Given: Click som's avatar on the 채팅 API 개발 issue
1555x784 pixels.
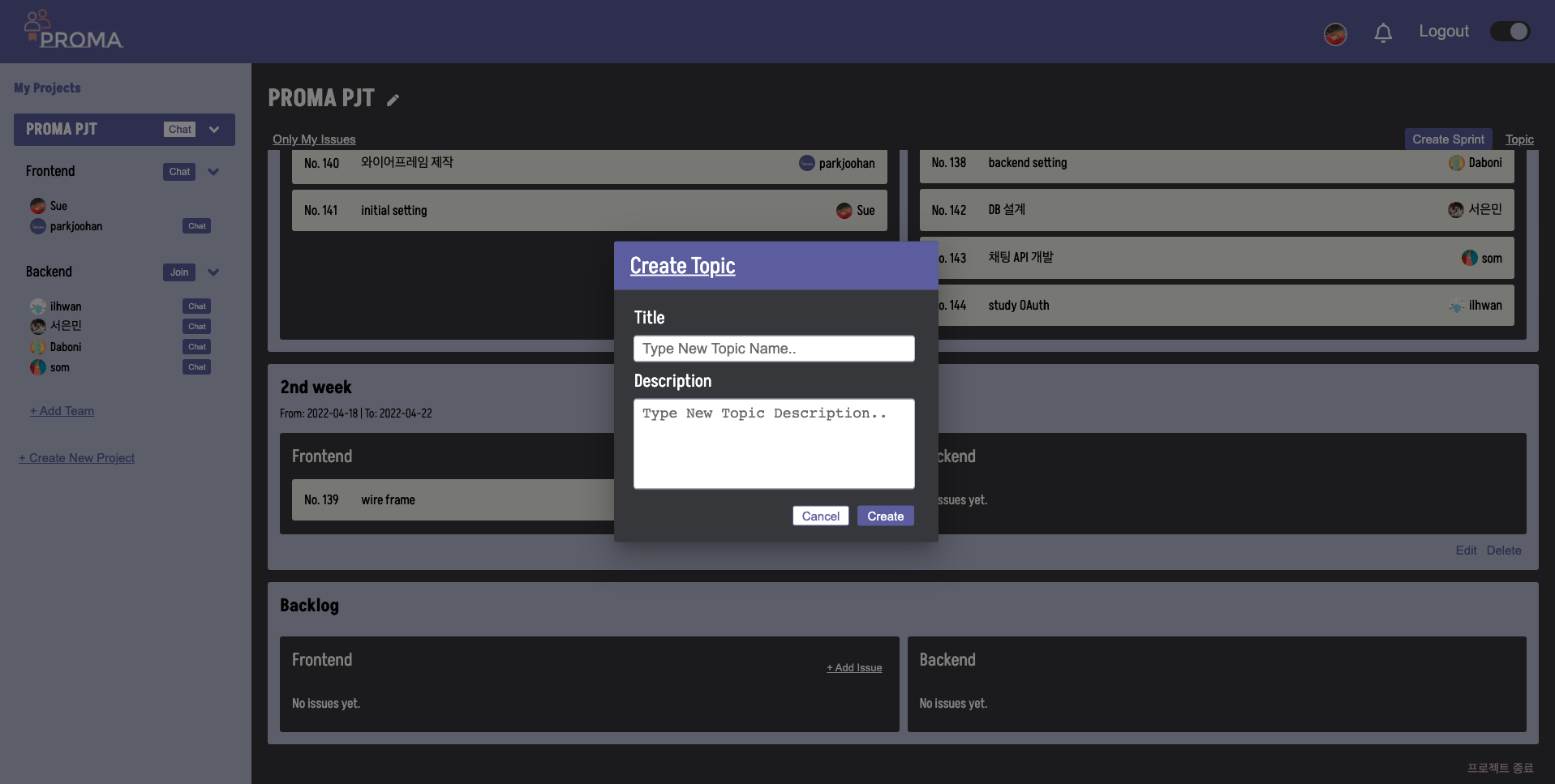Looking at the screenshot, I should [x=1468, y=257].
